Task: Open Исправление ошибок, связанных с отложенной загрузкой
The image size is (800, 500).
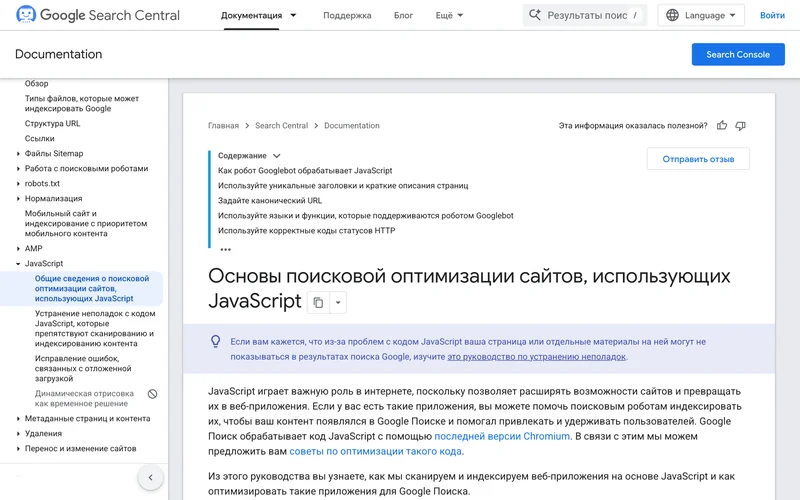Action: (x=83, y=368)
